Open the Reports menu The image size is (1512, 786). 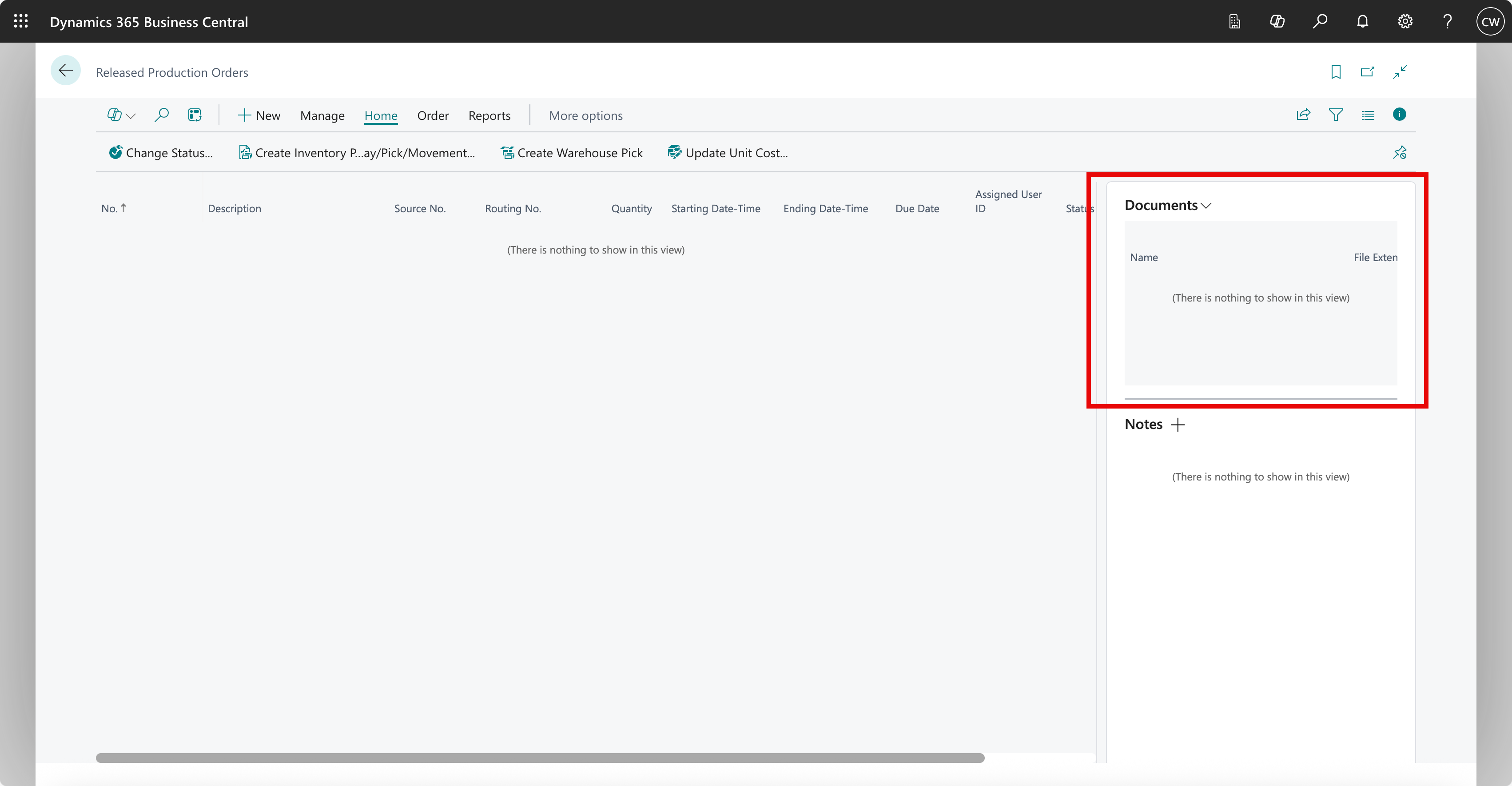tap(489, 115)
